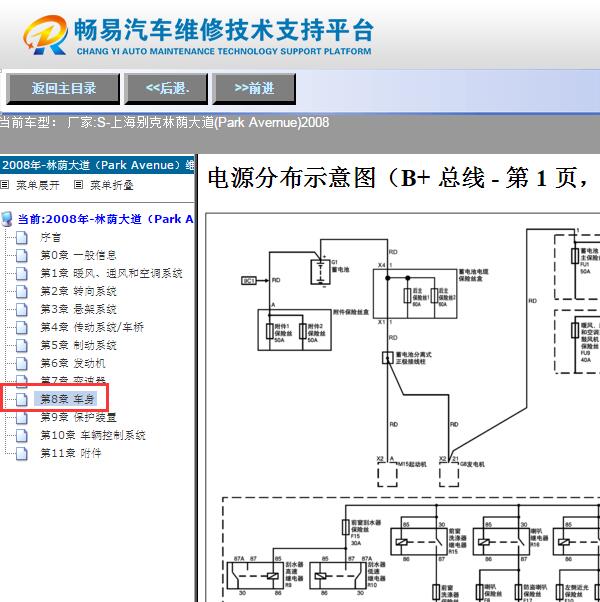The image size is (600, 602).
Task: Open 第6章 发动机
Action: [x=73, y=363]
